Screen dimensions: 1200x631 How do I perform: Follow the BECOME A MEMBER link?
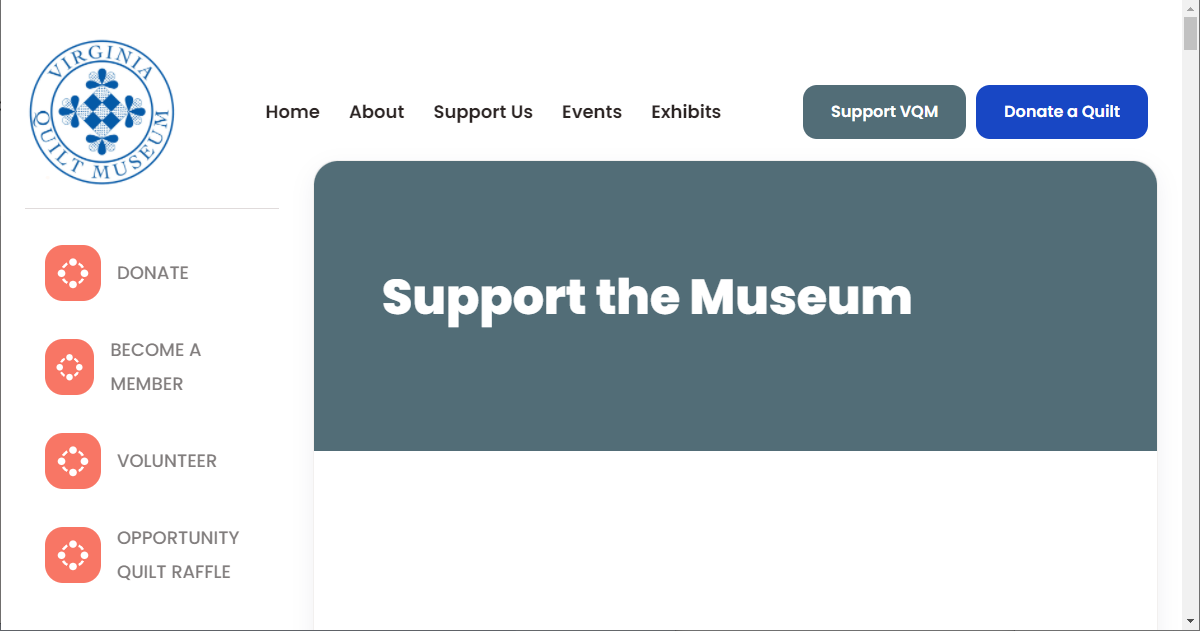pyautogui.click(x=155, y=367)
